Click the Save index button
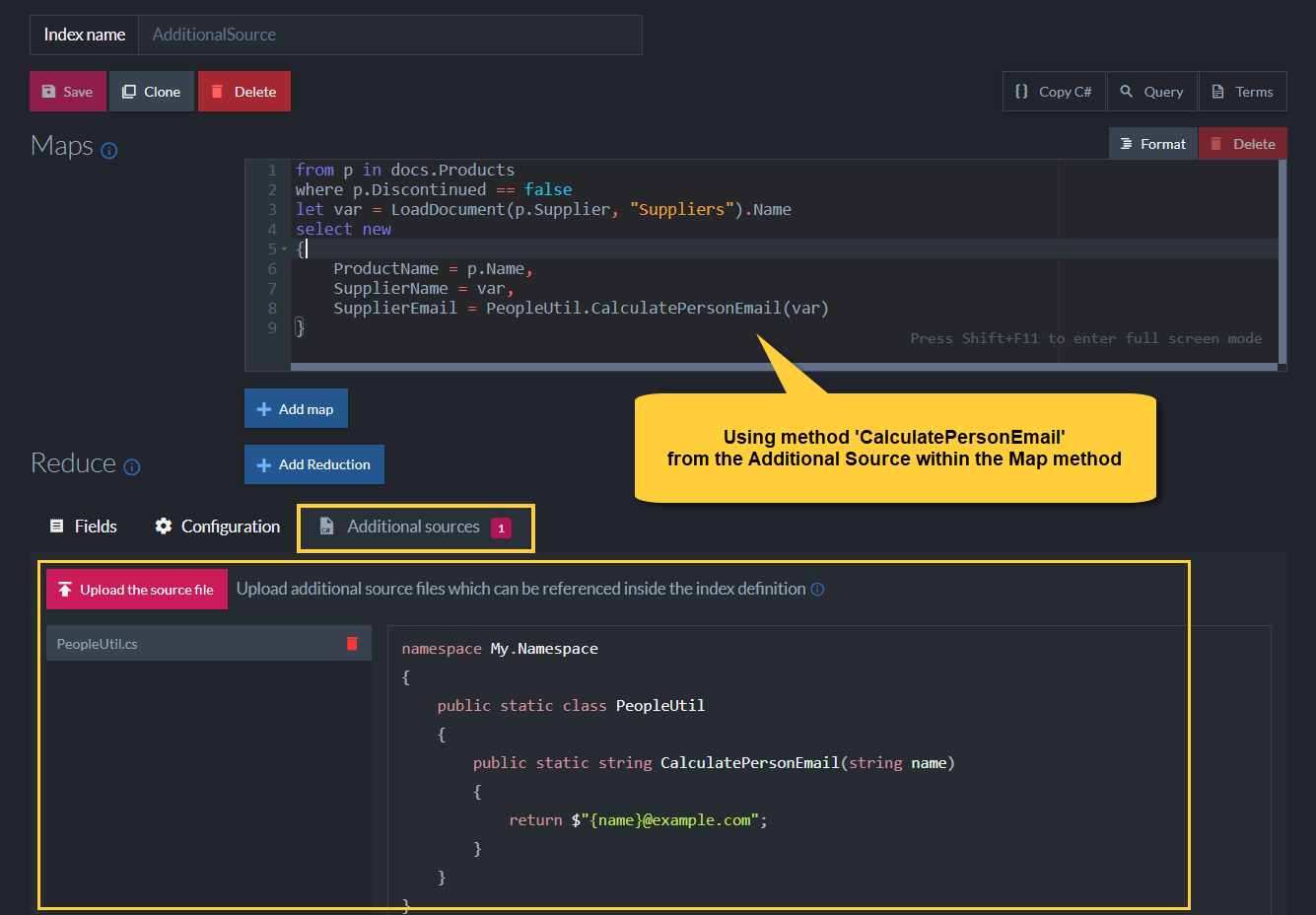Screen dimensions: 1316x915 tap(68, 92)
